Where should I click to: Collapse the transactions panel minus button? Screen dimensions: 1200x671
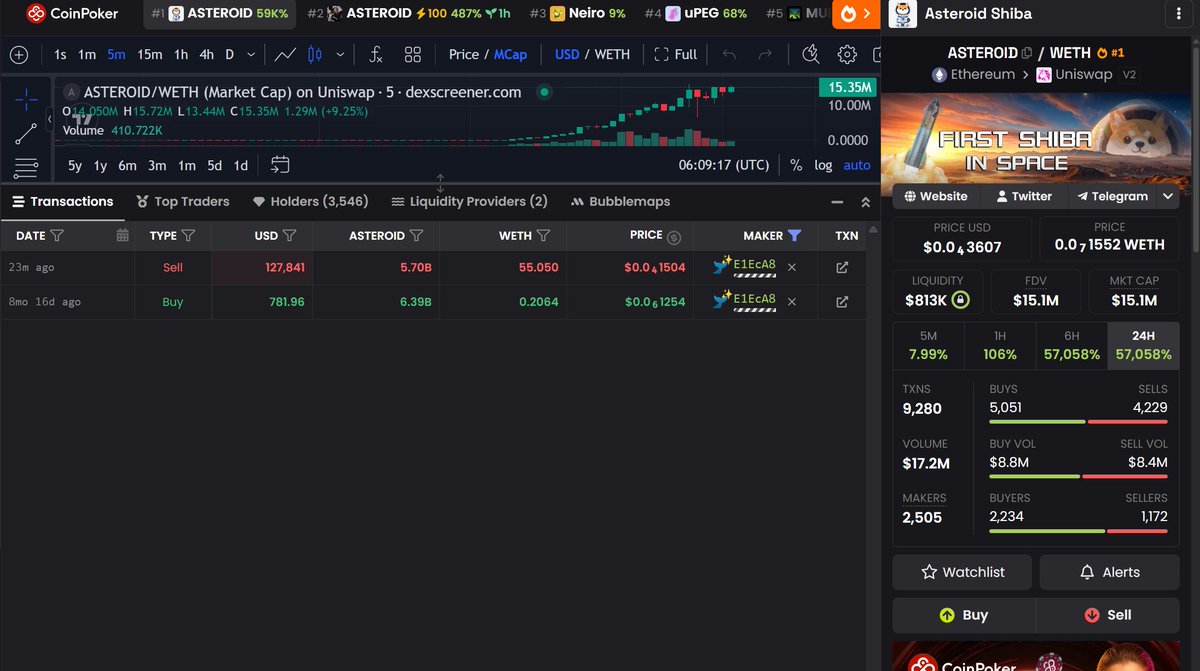(x=837, y=201)
